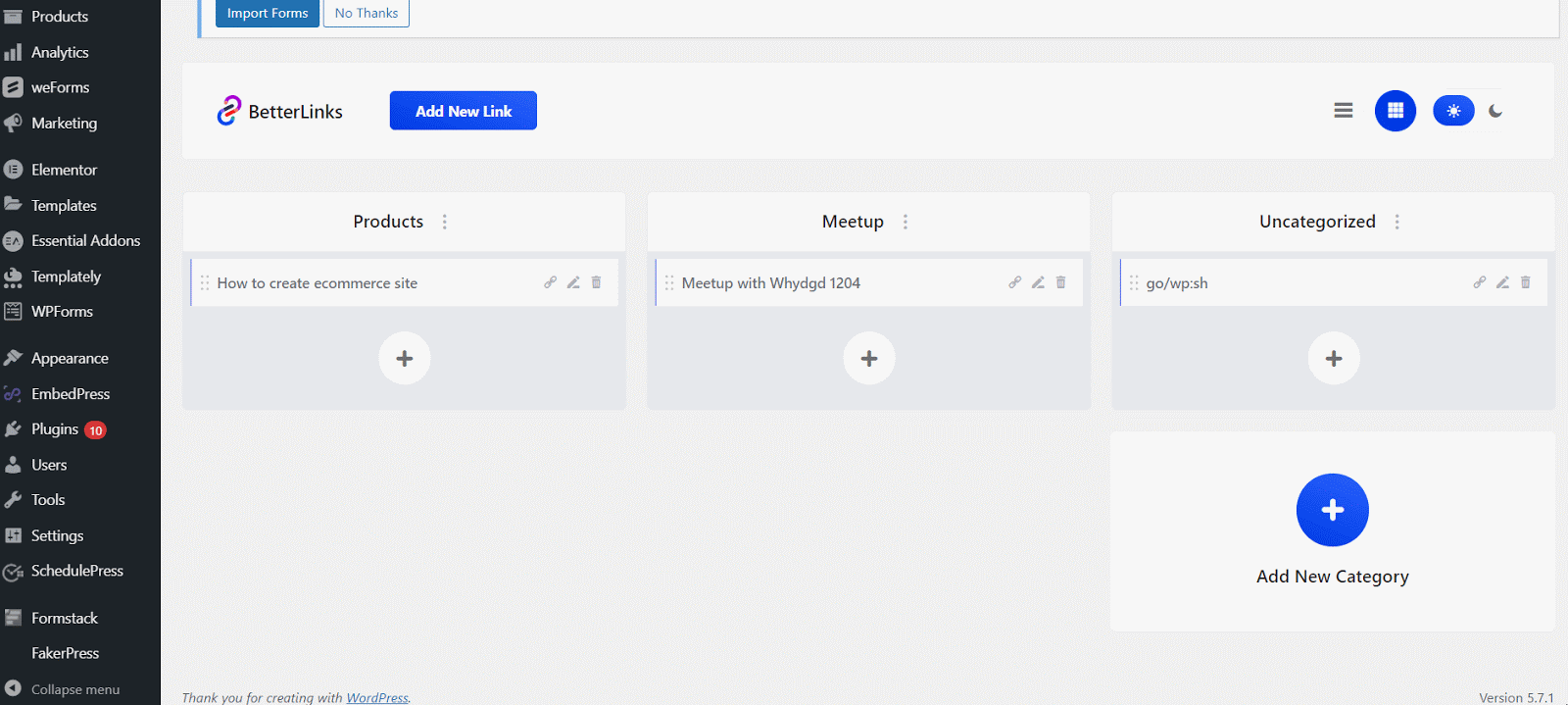Open Products category options menu
Viewport: 1568px width, 705px height.
coord(445,222)
